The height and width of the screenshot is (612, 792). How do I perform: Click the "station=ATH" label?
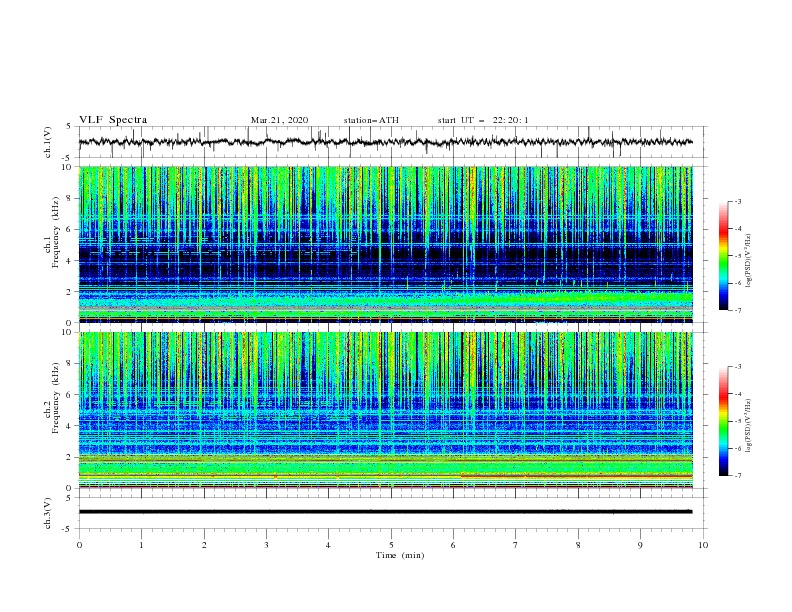[371, 120]
